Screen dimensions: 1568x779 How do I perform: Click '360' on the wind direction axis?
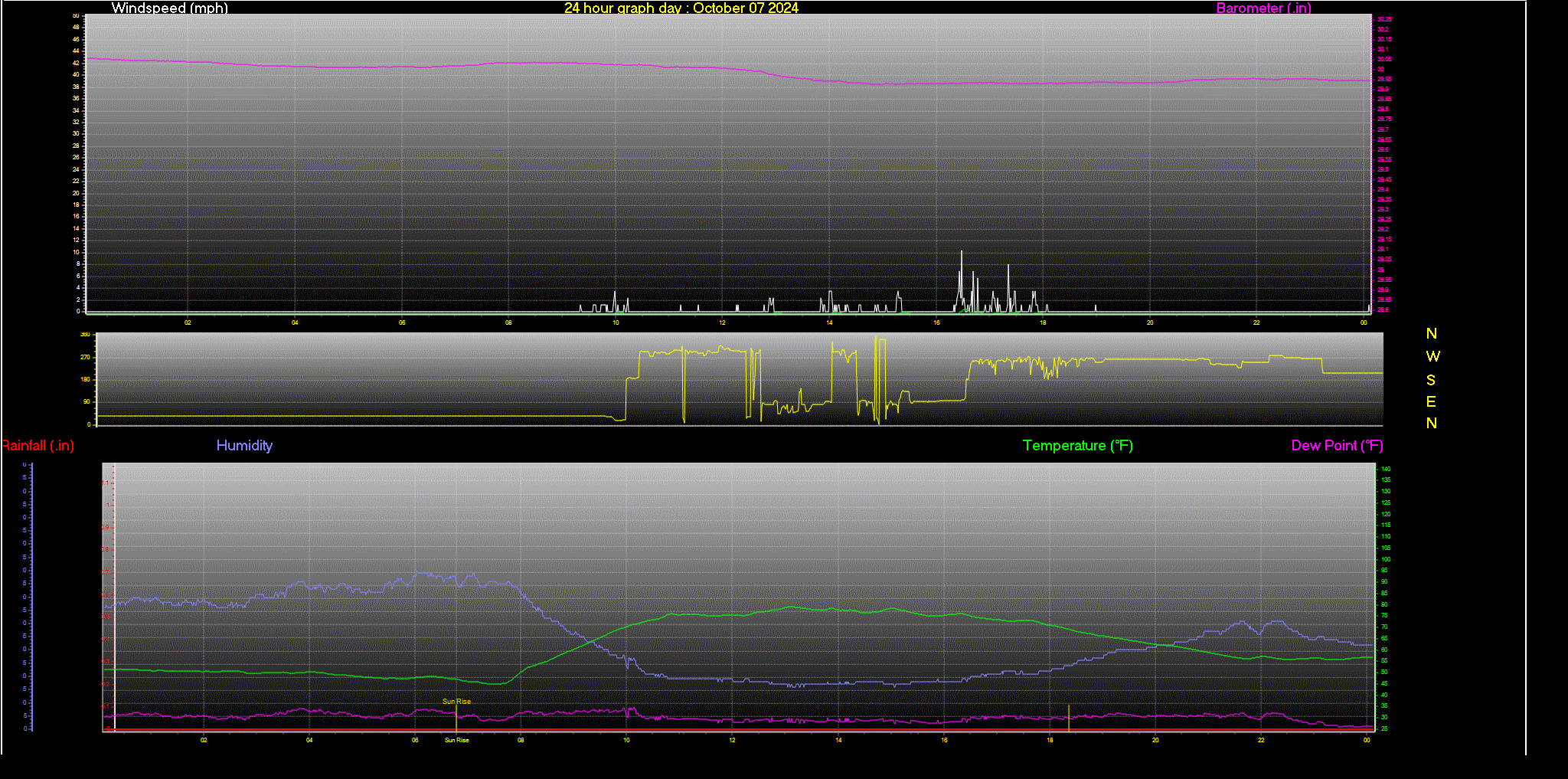tap(85, 335)
